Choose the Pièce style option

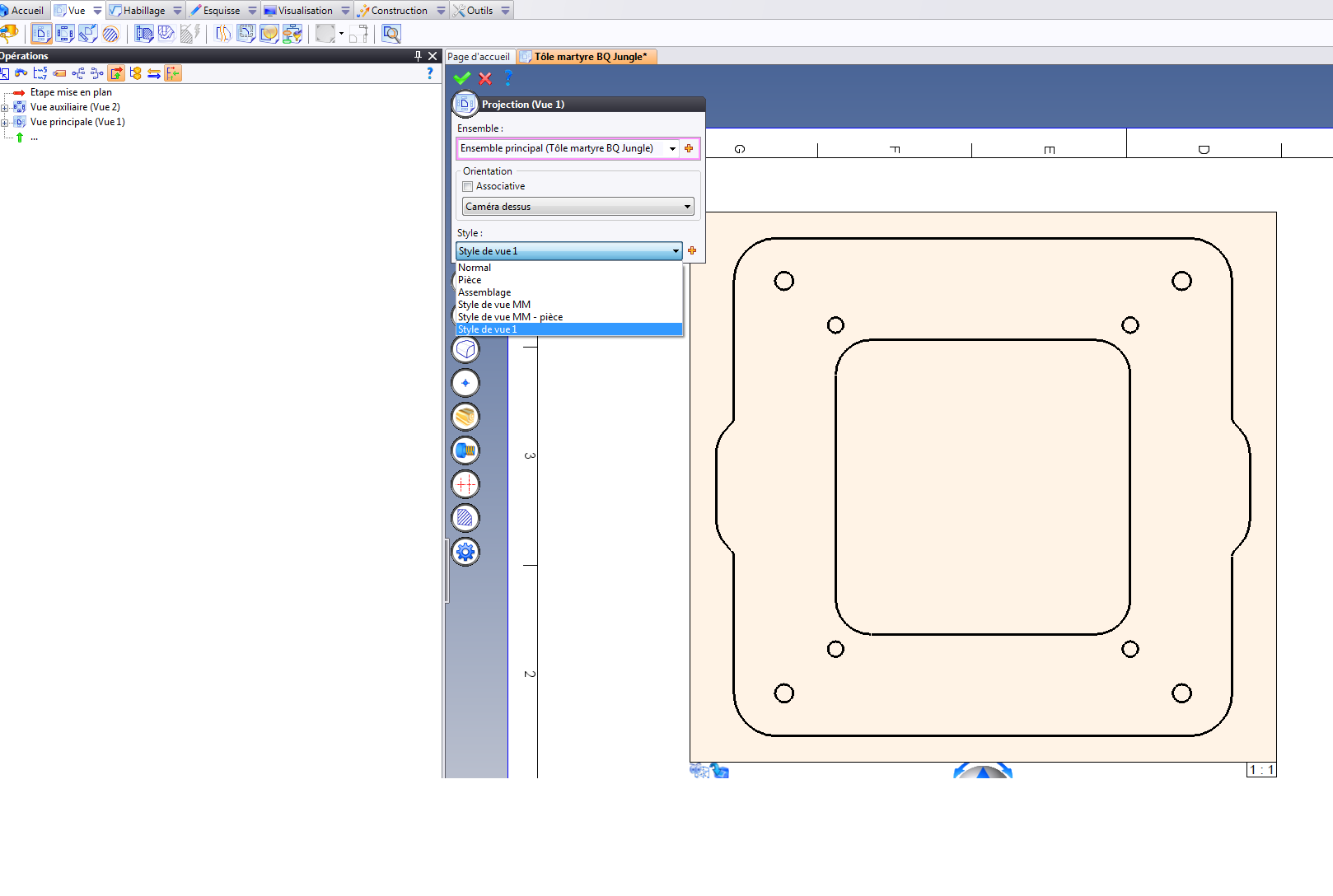point(568,280)
